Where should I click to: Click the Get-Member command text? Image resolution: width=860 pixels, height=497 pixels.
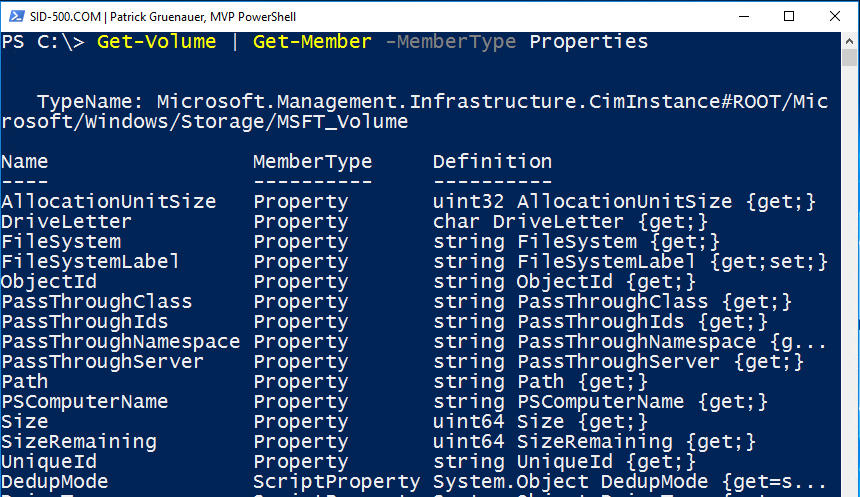[x=312, y=42]
